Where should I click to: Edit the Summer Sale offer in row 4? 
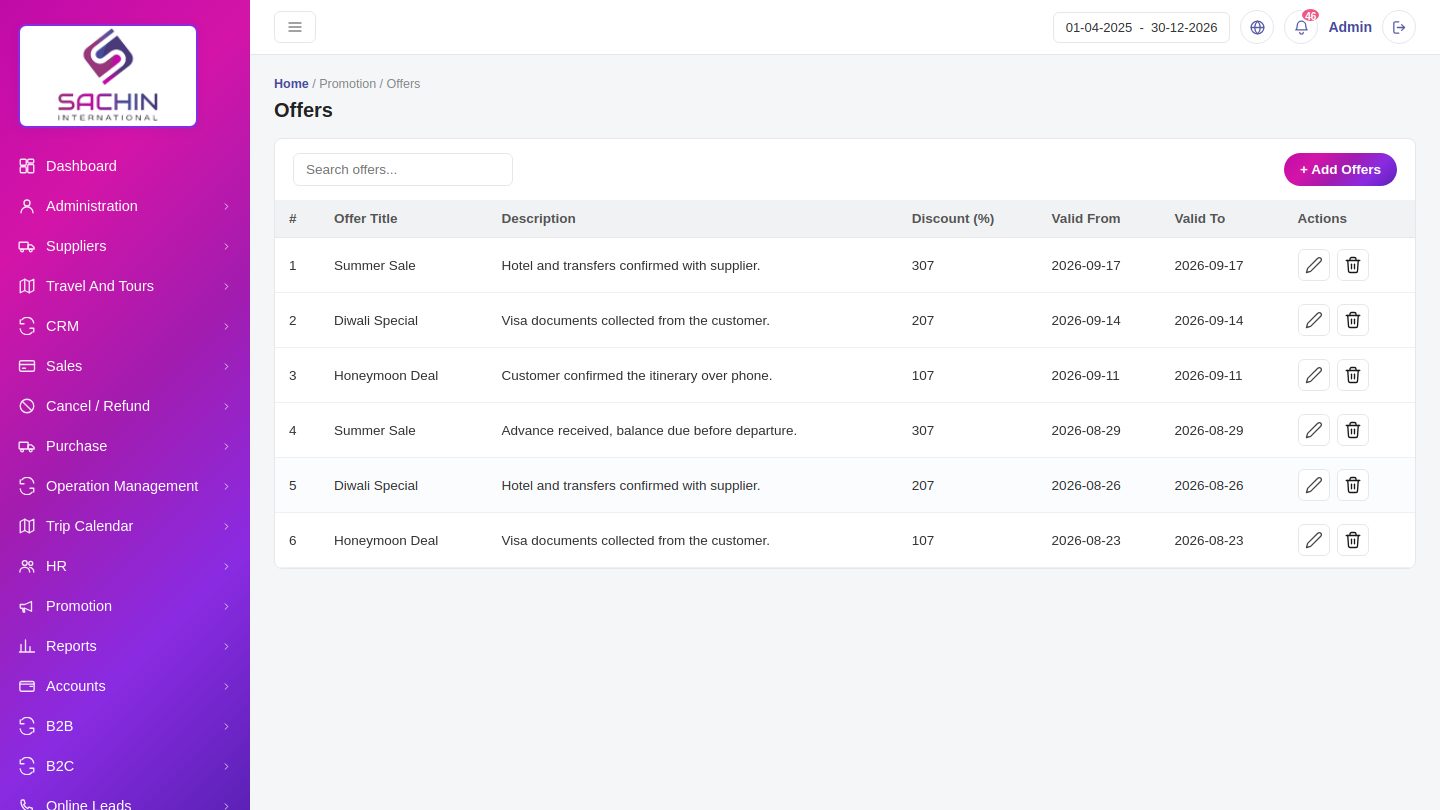[1314, 430]
